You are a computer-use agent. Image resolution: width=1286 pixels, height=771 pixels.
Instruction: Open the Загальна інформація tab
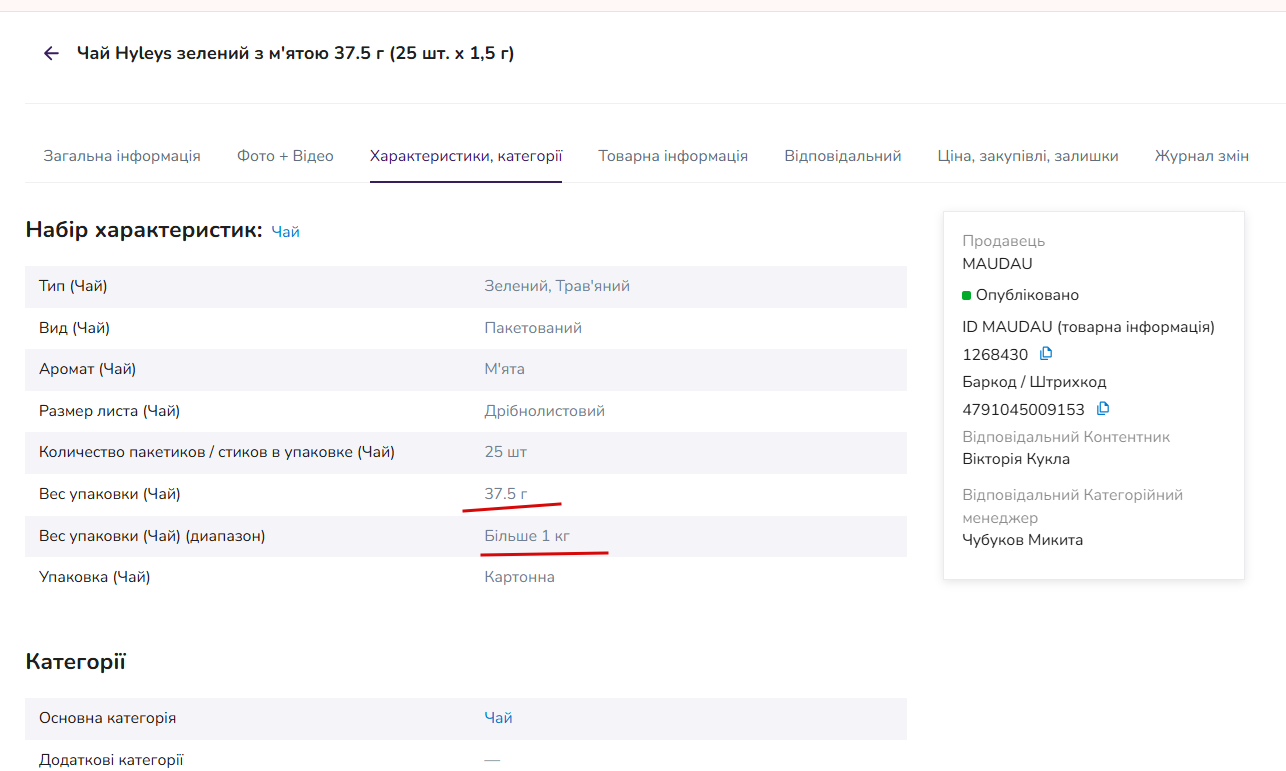click(x=122, y=156)
